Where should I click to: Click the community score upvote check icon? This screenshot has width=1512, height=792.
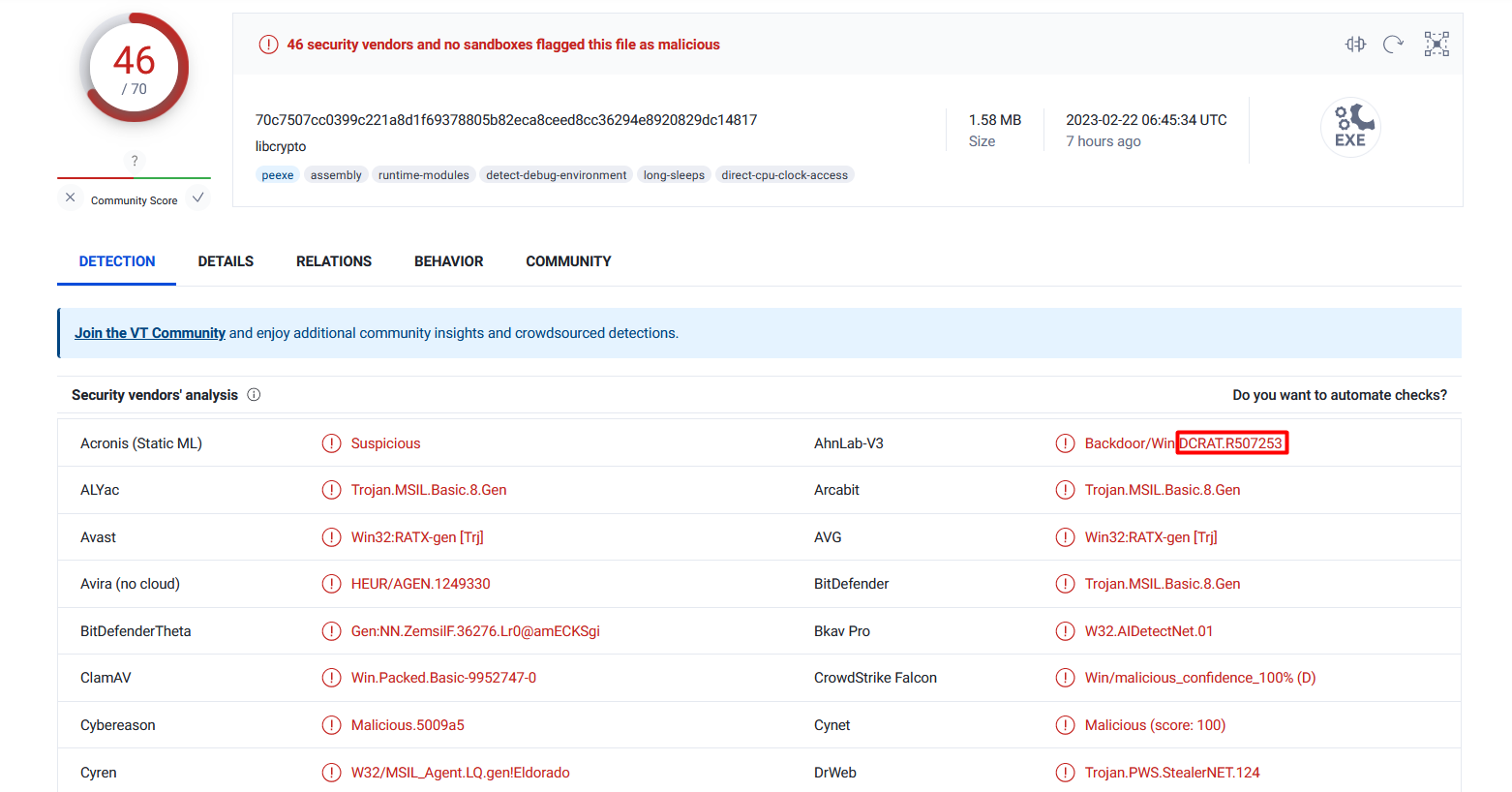click(197, 198)
